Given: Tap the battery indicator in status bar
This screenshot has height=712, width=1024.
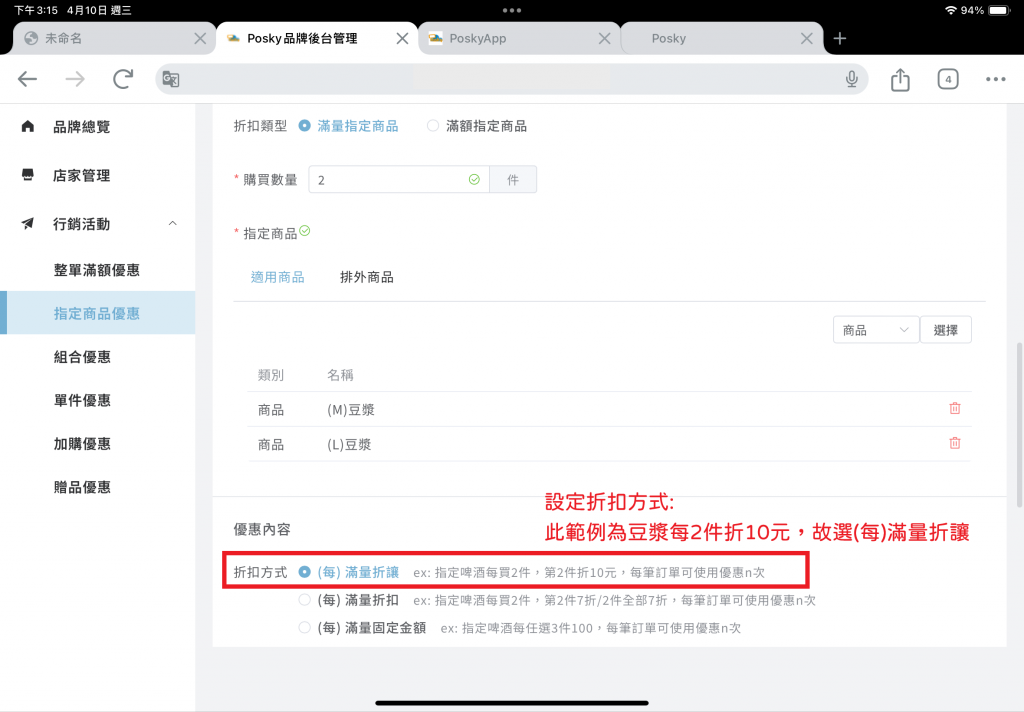Looking at the screenshot, I should pyautogui.click(x=999, y=10).
